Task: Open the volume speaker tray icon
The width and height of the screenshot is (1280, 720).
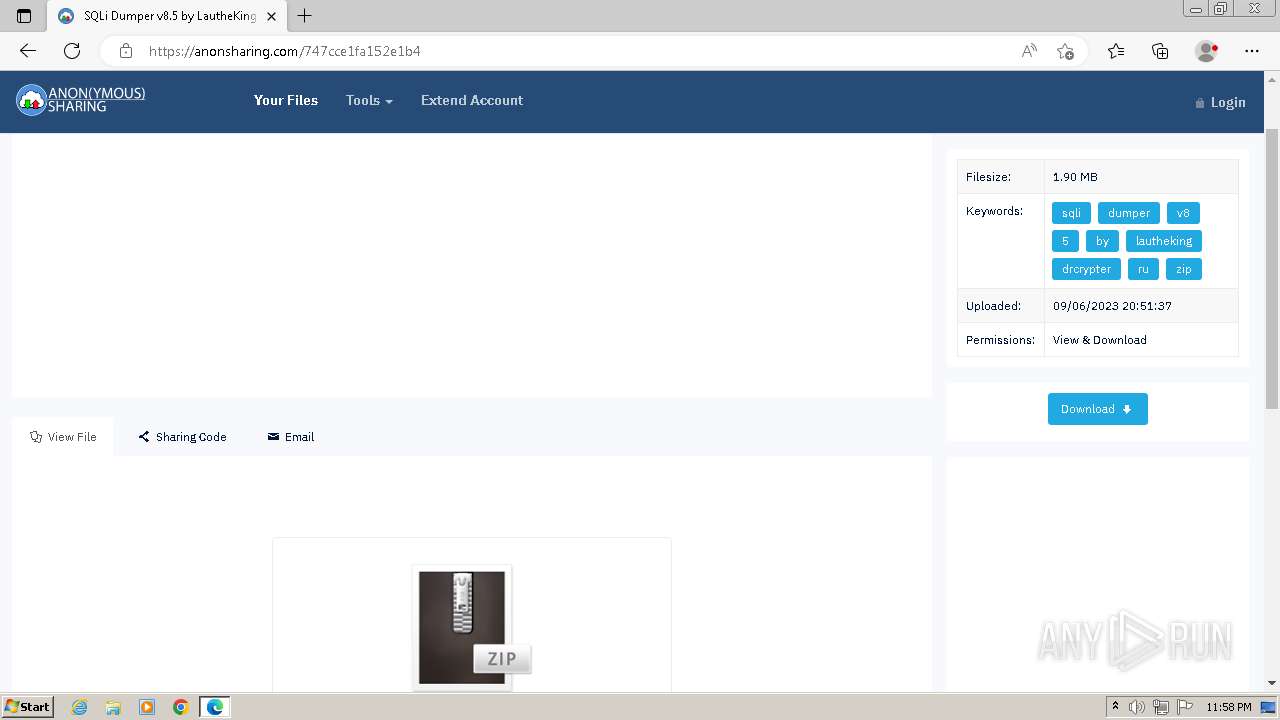Action: (1137, 707)
